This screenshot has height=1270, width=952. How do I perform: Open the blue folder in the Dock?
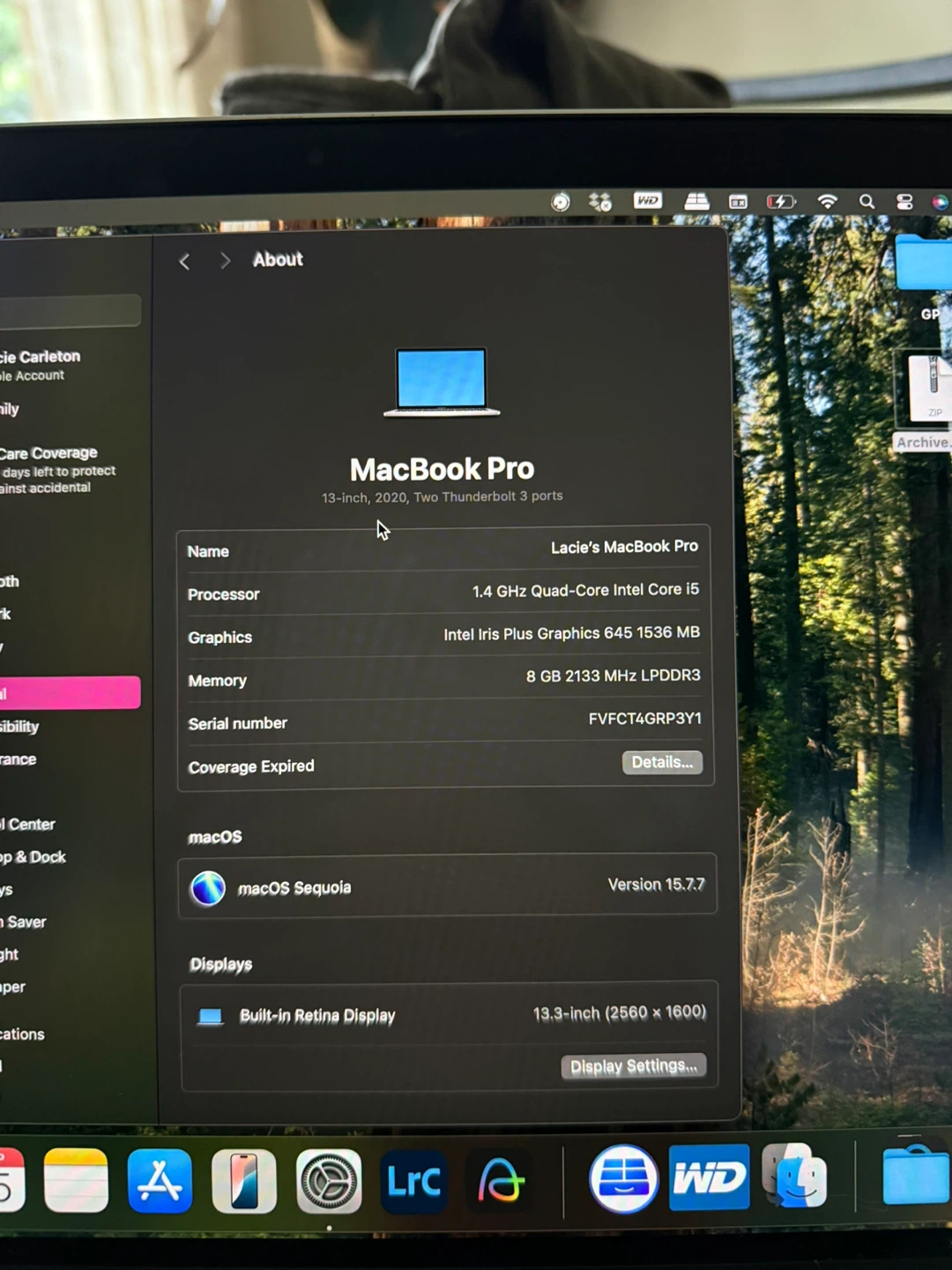tap(916, 1174)
